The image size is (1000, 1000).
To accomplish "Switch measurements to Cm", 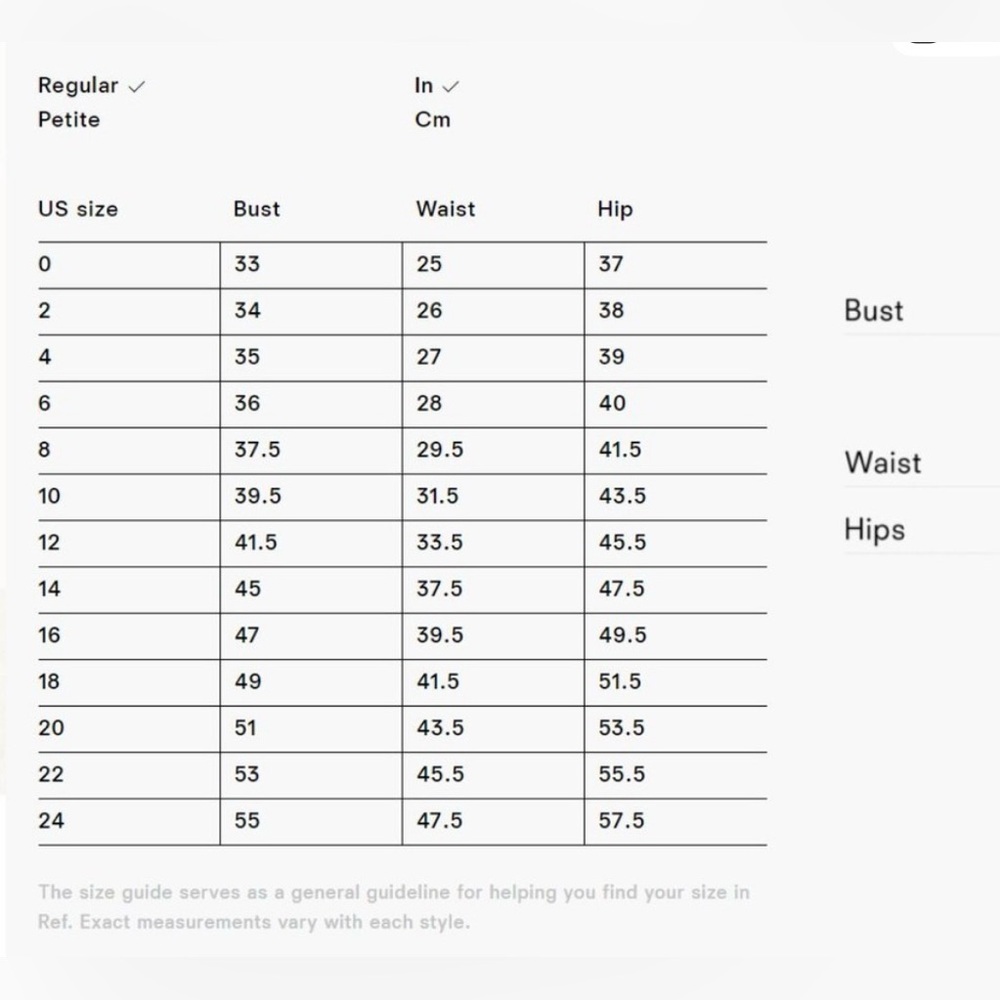I will 432,120.
